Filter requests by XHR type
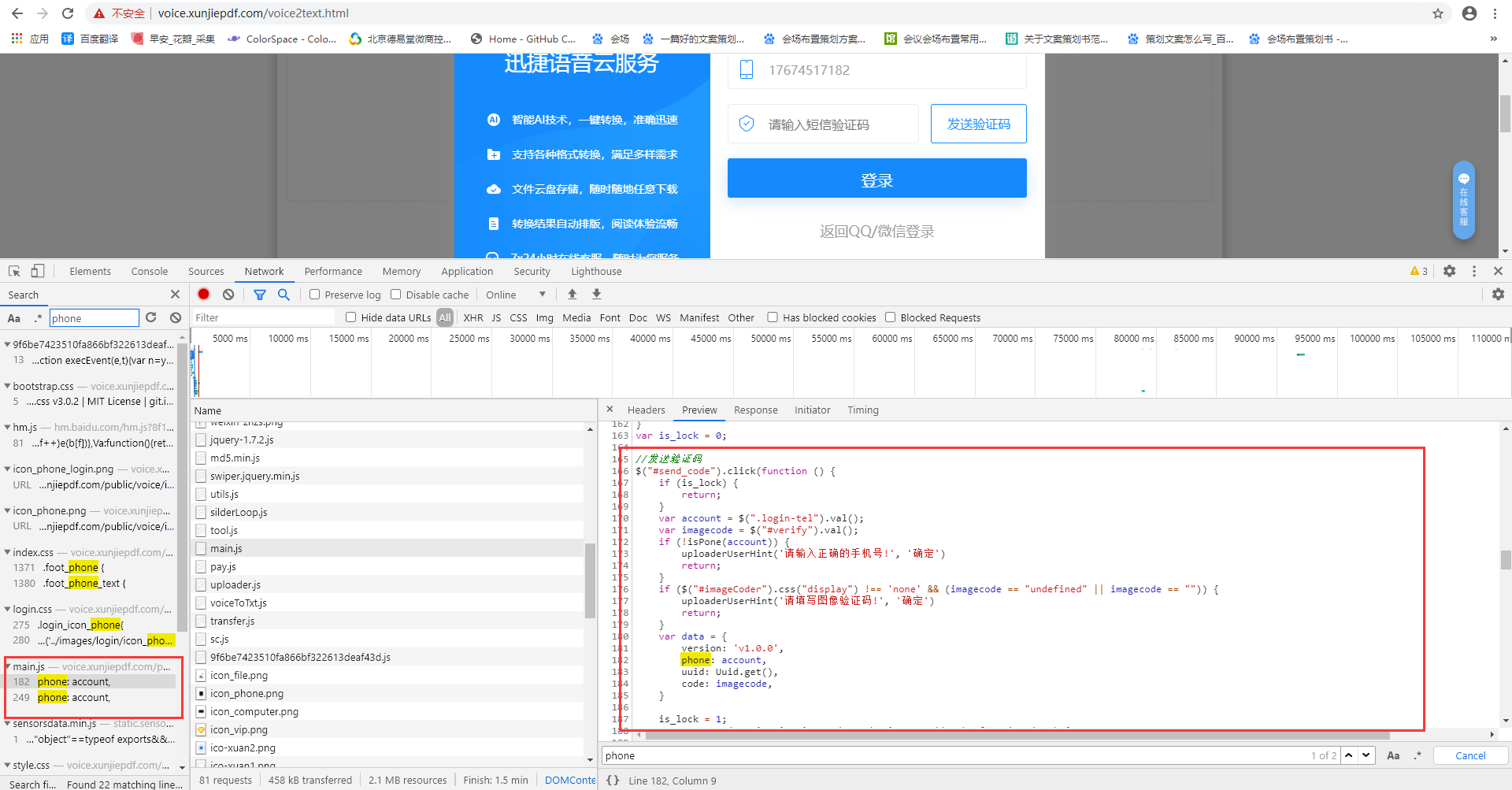The width and height of the screenshot is (1512, 790). (x=473, y=317)
